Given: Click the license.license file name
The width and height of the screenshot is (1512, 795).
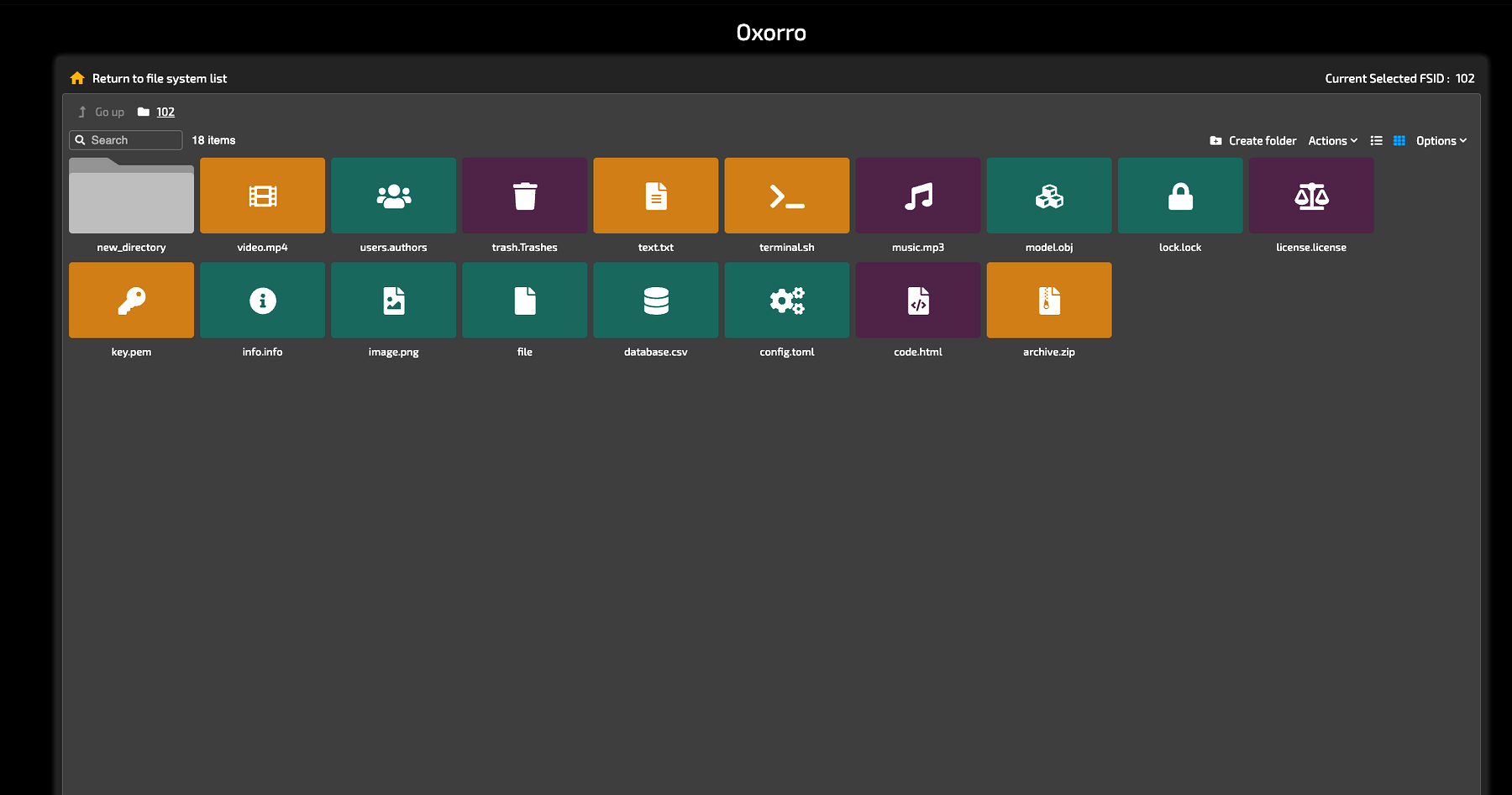Looking at the screenshot, I should pos(1310,248).
